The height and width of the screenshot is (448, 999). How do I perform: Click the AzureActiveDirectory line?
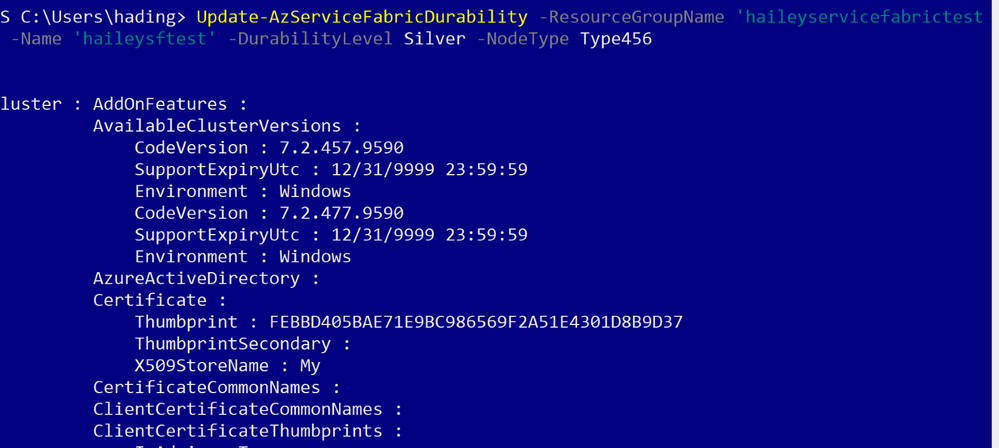(x=206, y=278)
